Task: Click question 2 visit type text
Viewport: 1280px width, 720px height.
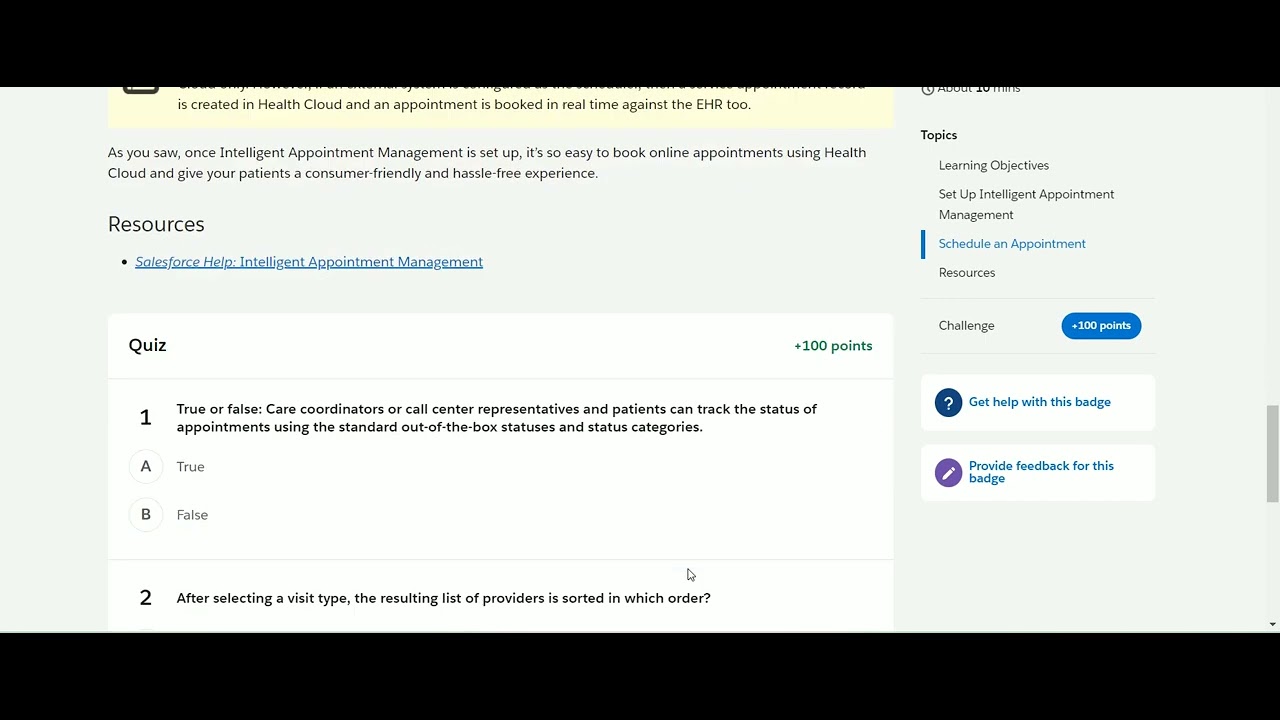Action: 443,598
